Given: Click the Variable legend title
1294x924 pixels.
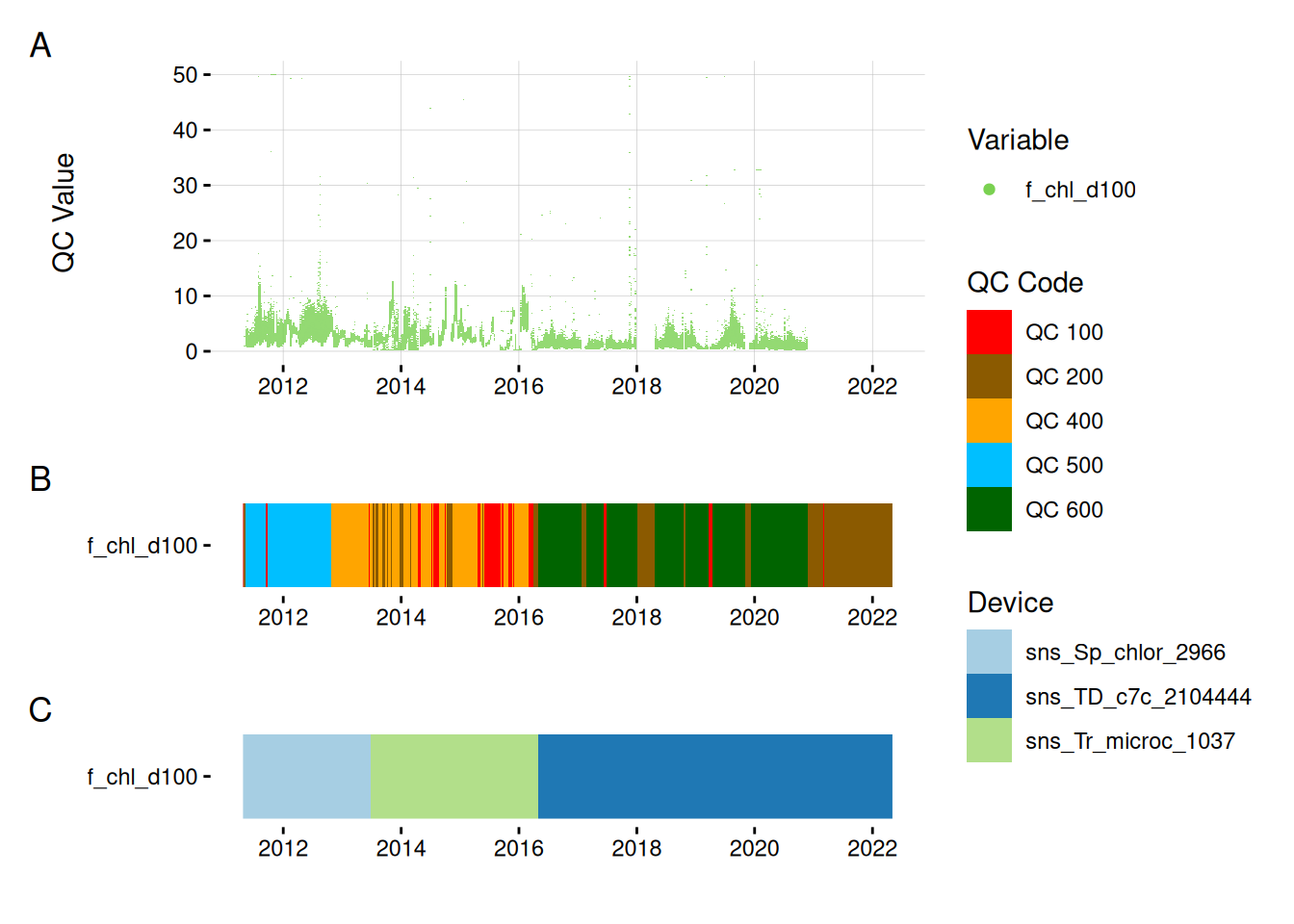Looking at the screenshot, I should click(x=1018, y=141).
